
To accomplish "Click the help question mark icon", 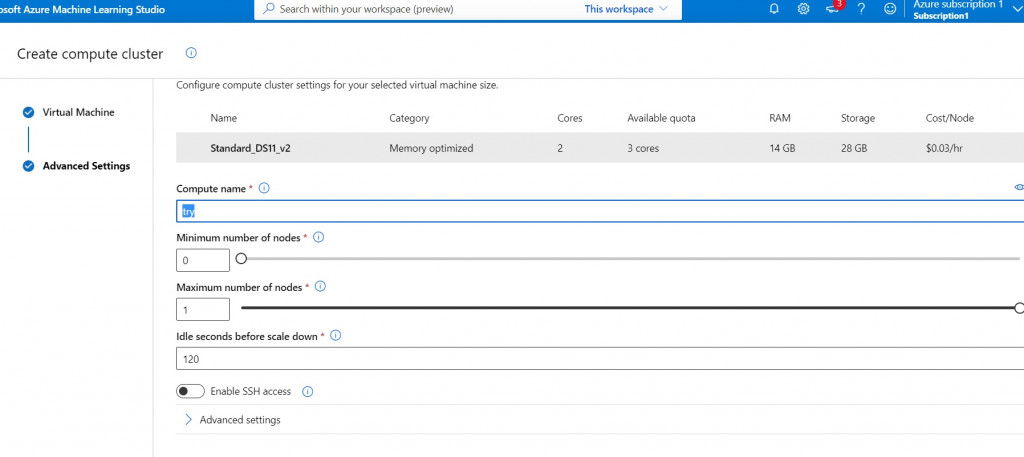I will [861, 9].
